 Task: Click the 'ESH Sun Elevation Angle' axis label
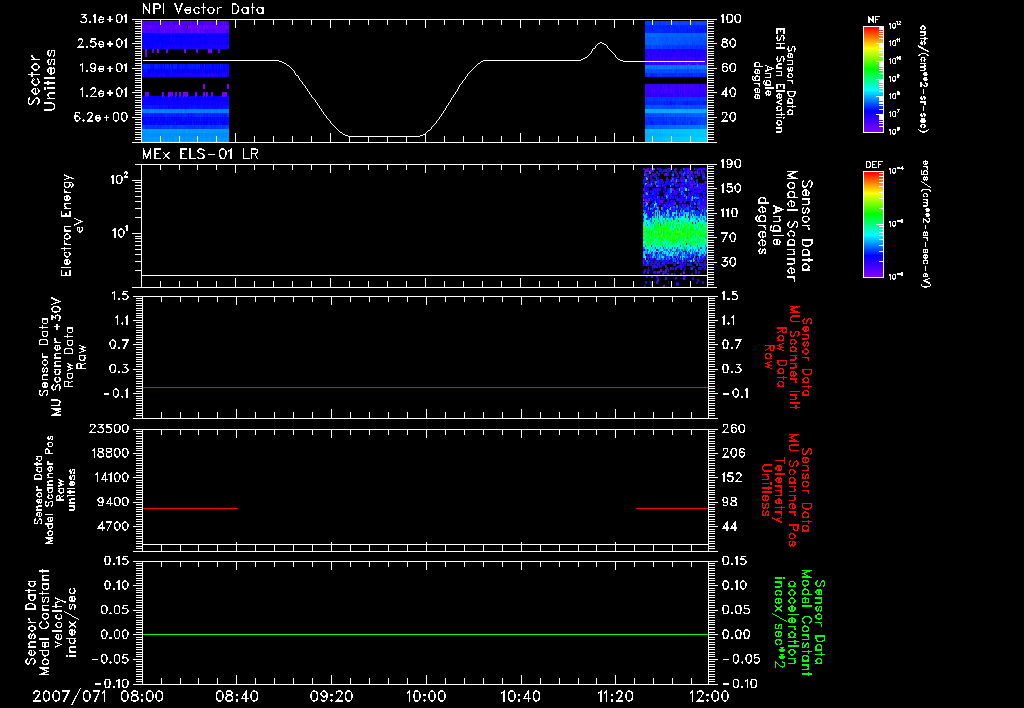(x=774, y=80)
